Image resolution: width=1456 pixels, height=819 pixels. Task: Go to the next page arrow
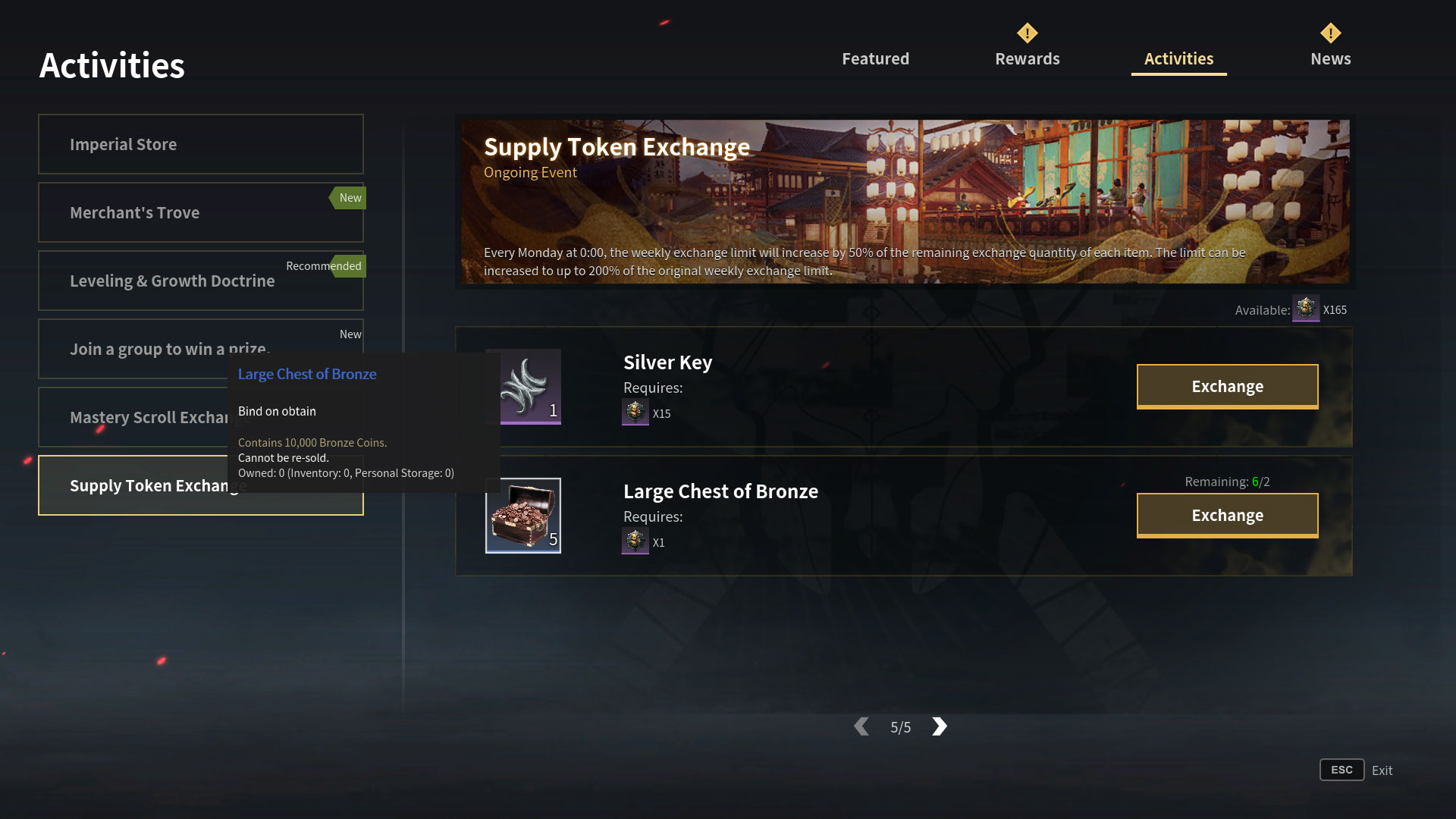click(x=940, y=726)
